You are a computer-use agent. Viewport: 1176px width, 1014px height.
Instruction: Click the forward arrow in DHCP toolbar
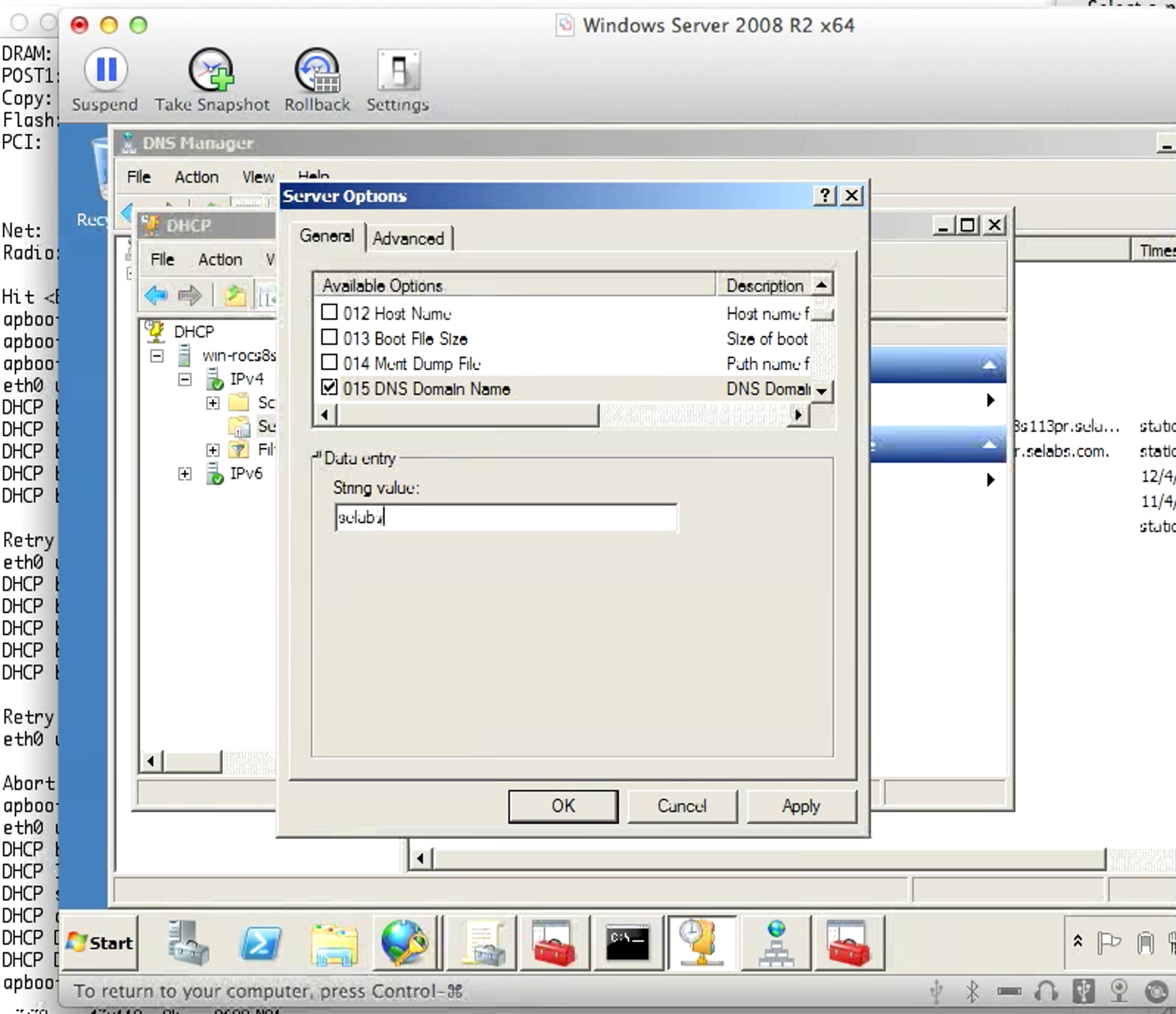coord(190,295)
